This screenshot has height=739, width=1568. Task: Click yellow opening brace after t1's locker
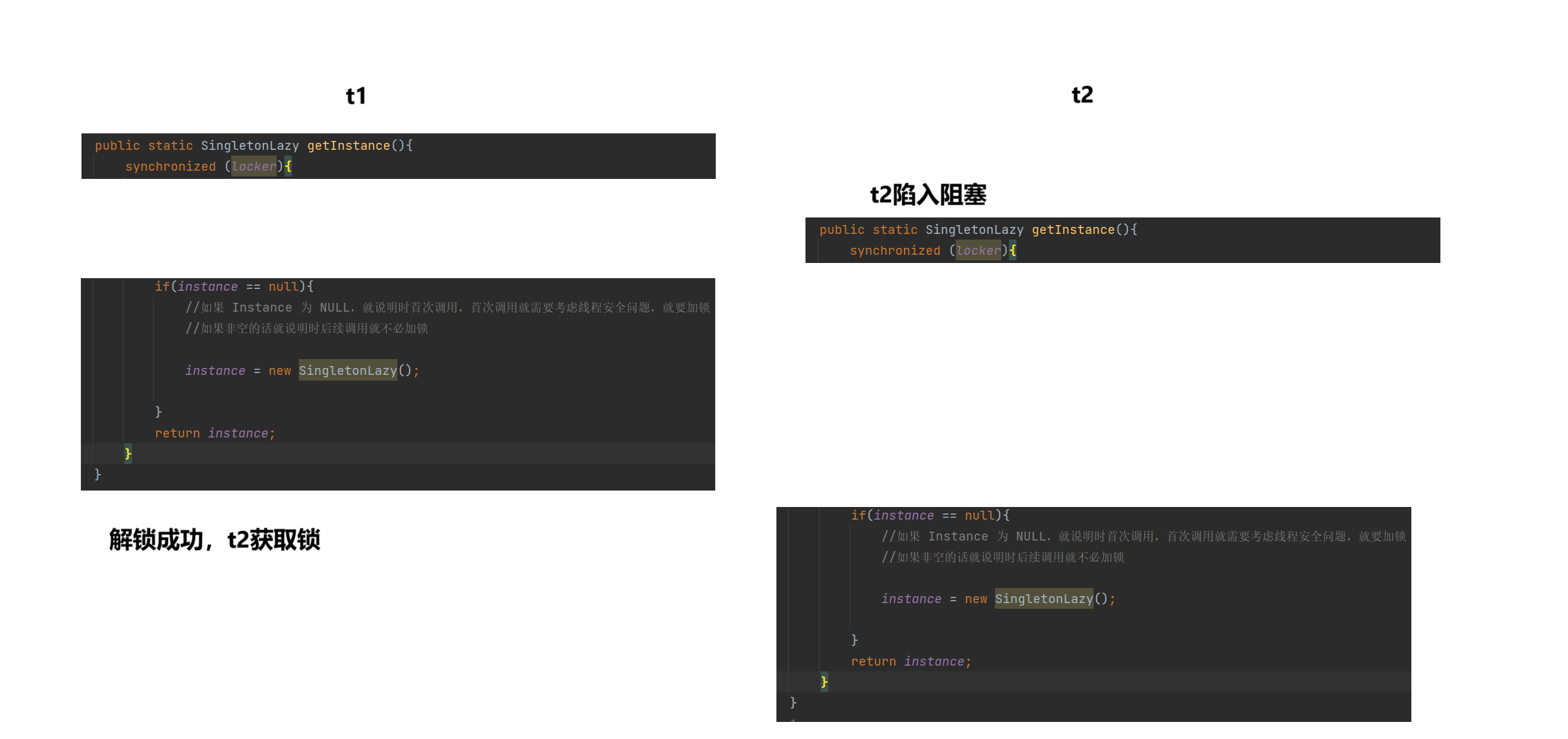pyautogui.click(x=288, y=167)
